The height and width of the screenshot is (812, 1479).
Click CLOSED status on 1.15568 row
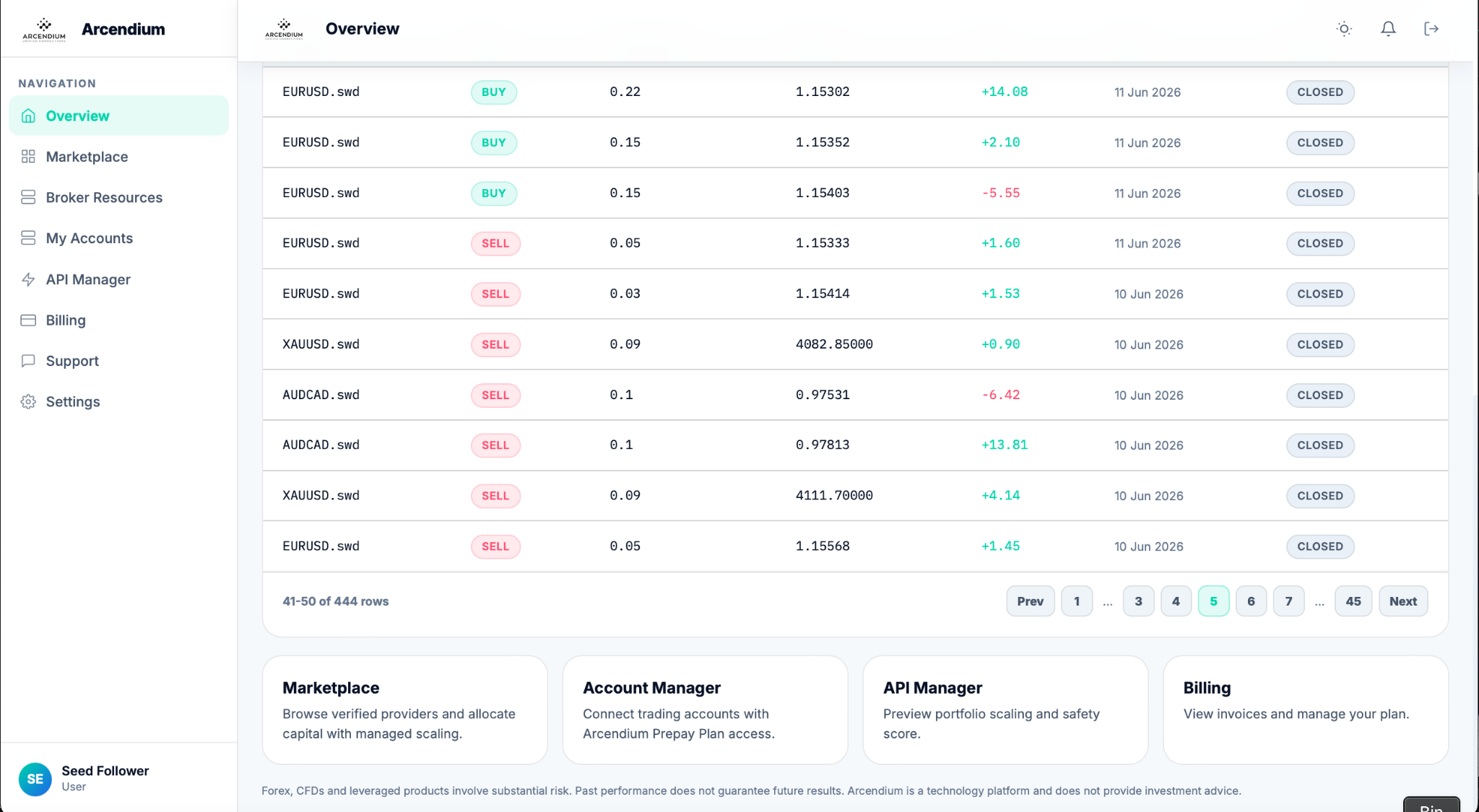click(x=1320, y=546)
